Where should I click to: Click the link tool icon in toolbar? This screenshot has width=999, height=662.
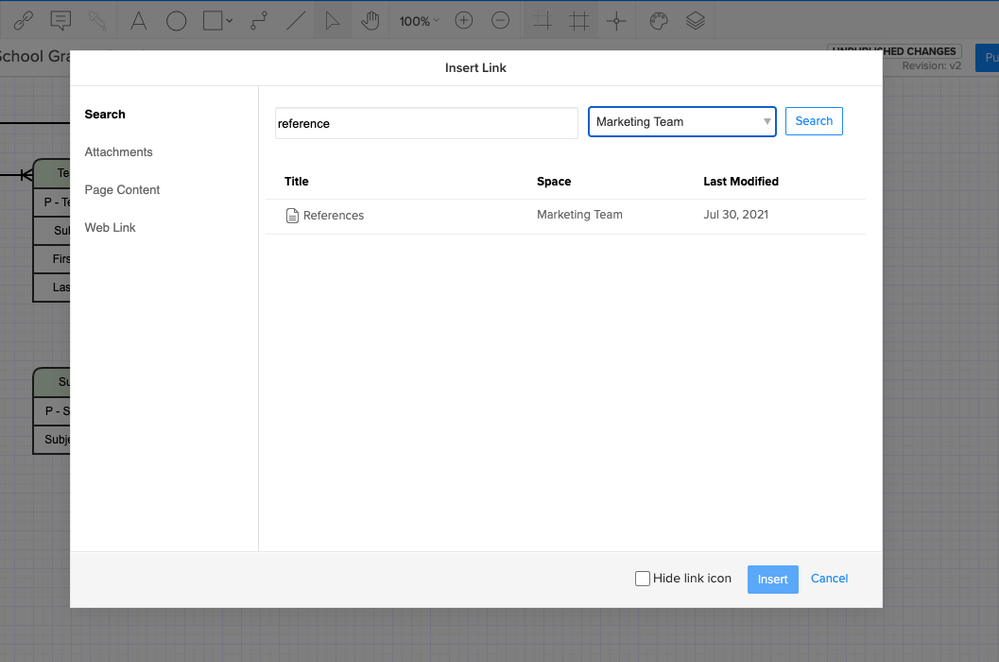[x=24, y=21]
